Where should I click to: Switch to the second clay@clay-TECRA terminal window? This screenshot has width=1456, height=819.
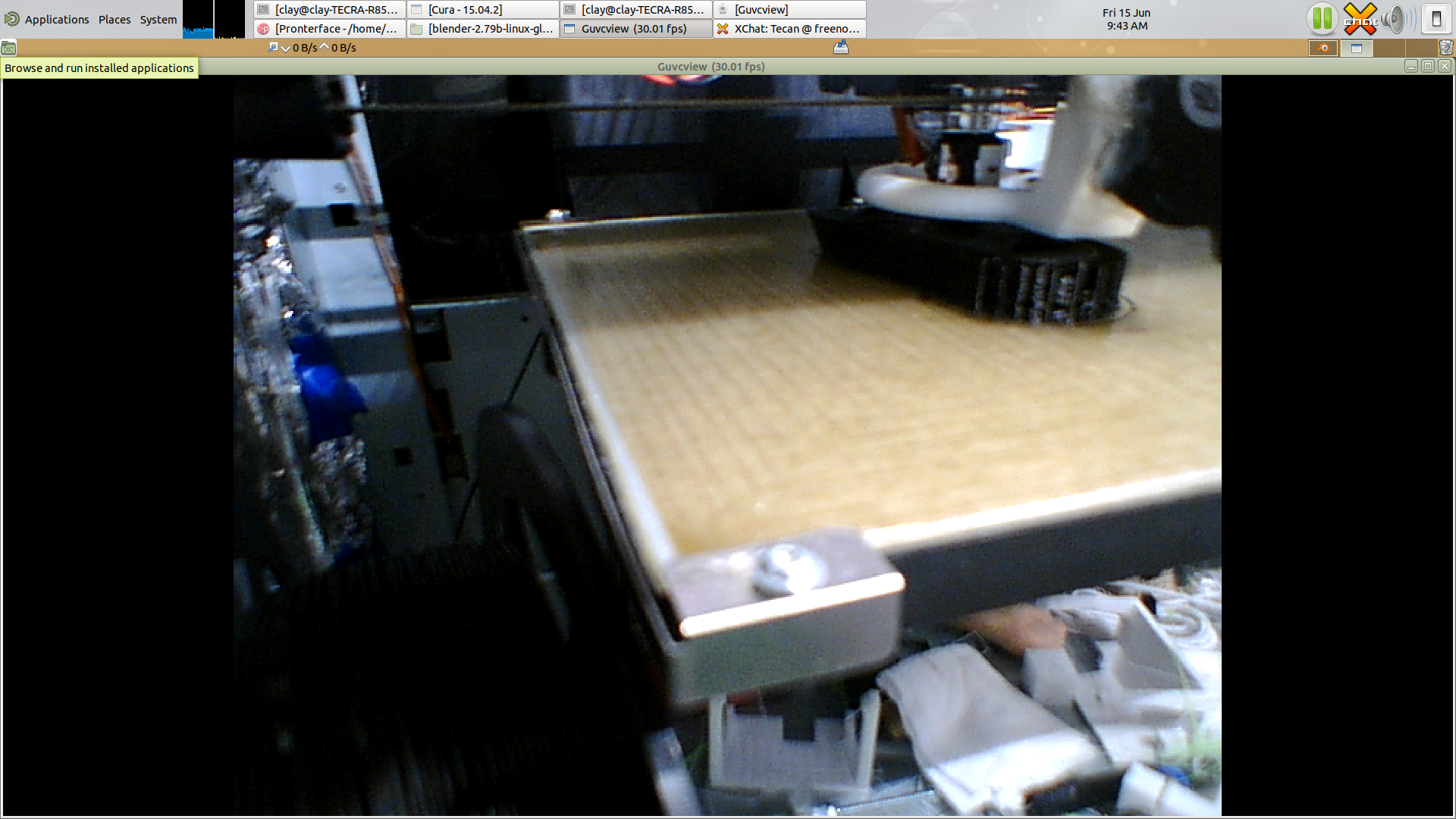[x=636, y=9]
